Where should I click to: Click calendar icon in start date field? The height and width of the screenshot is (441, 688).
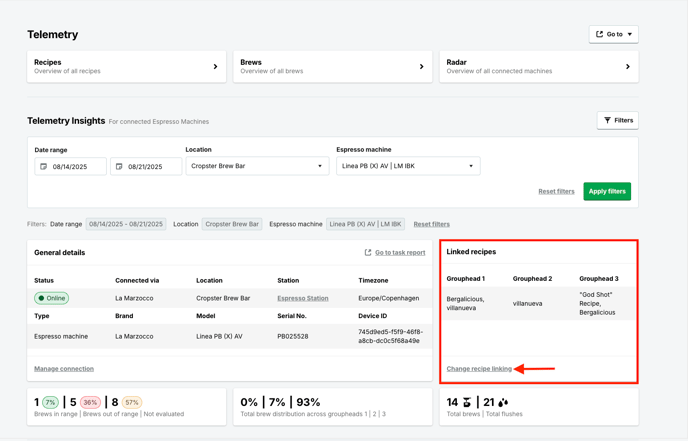click(x=43, y=167)
